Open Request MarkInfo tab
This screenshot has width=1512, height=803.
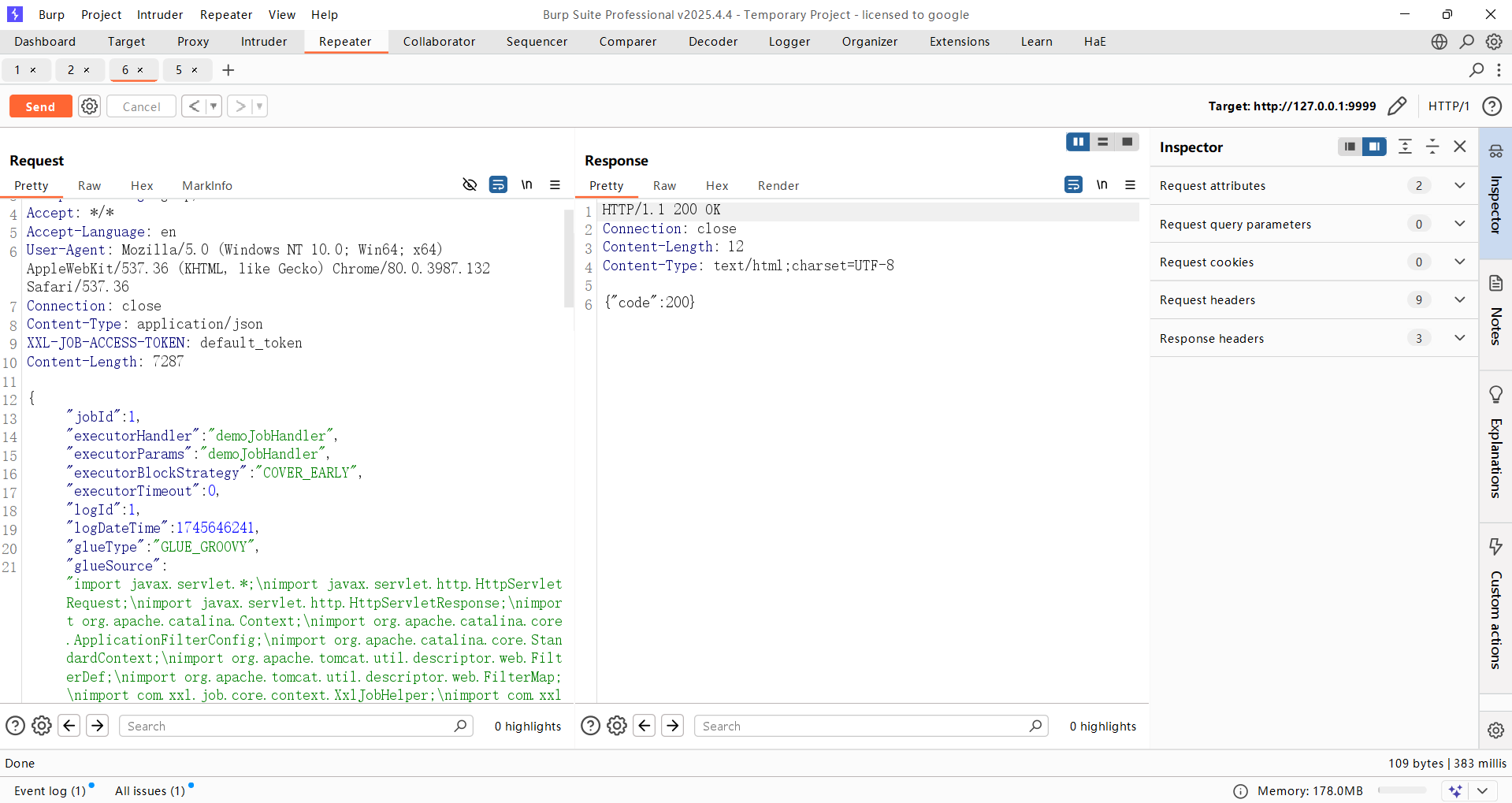point(207,186)
